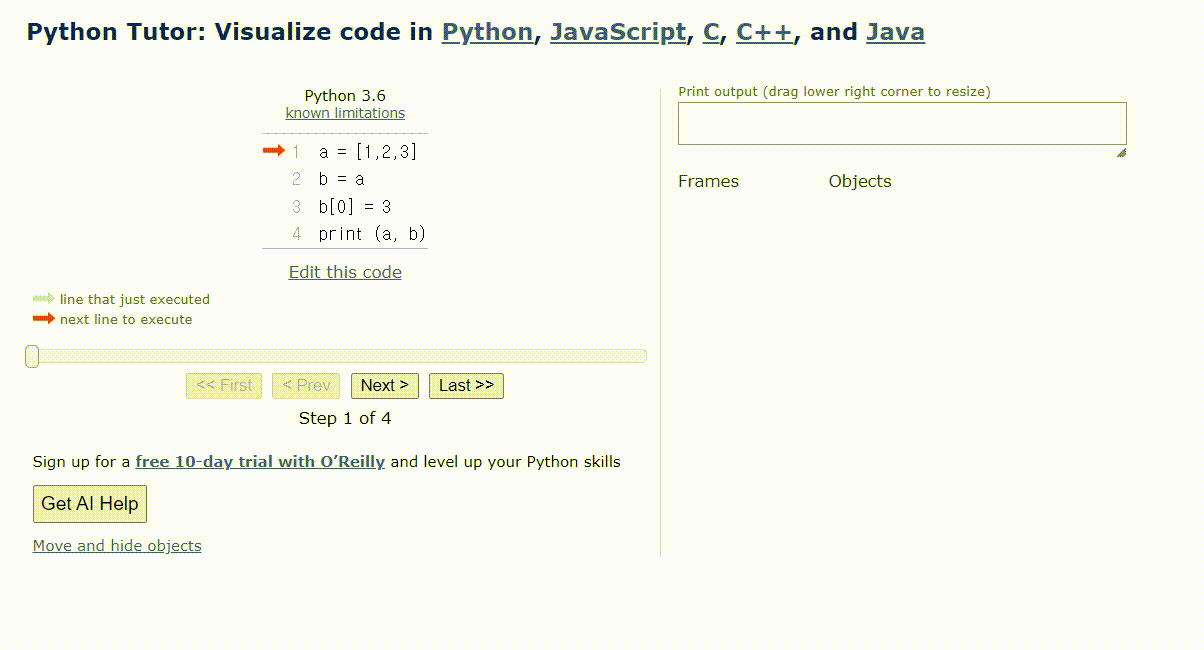Viewport: 1204px width, 650px height.
Task: Click line number 3 in the code gutter
Action: click(x=296, y=207)
